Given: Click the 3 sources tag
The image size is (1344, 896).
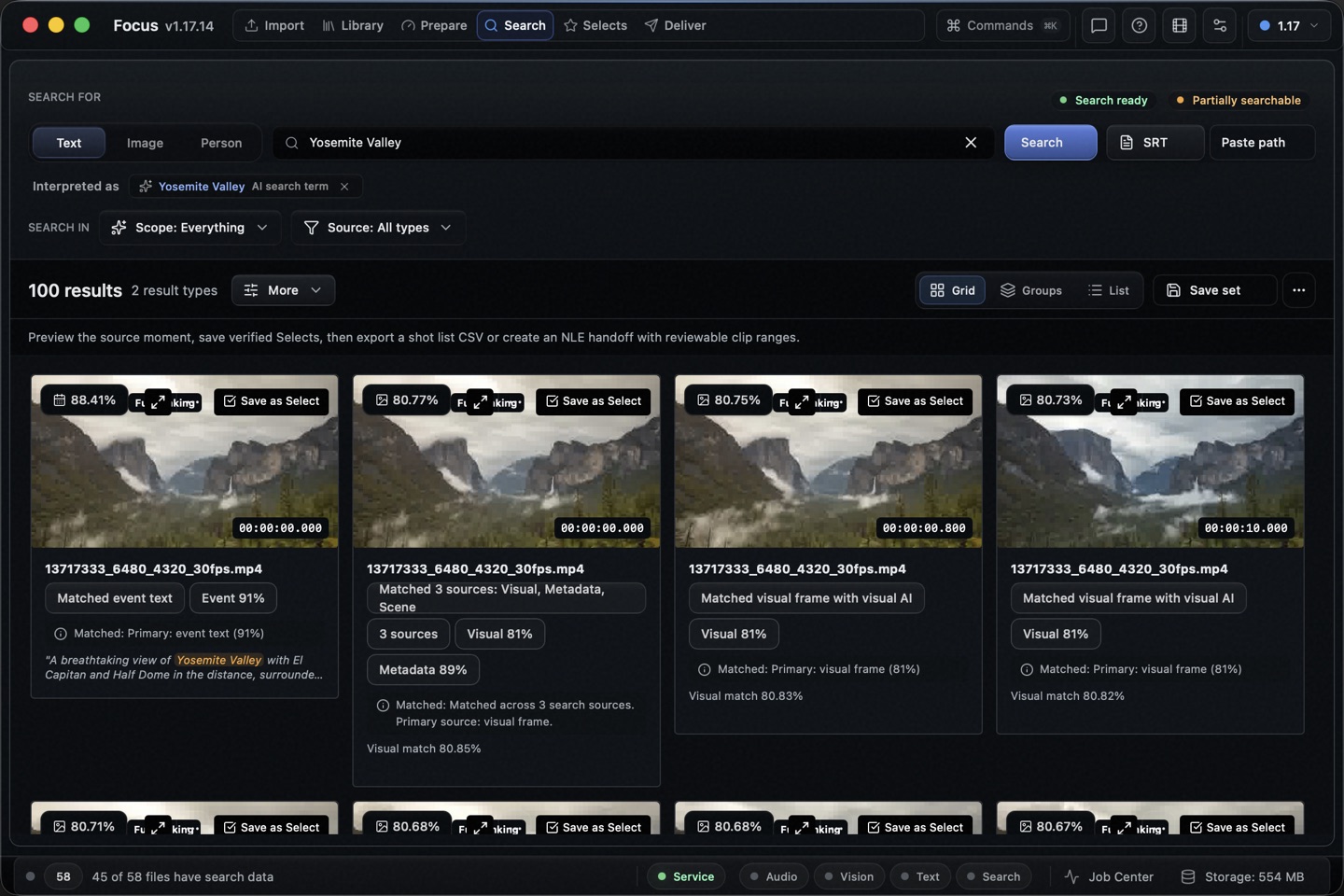Looking at the screenshot, I should coord(409,635).
